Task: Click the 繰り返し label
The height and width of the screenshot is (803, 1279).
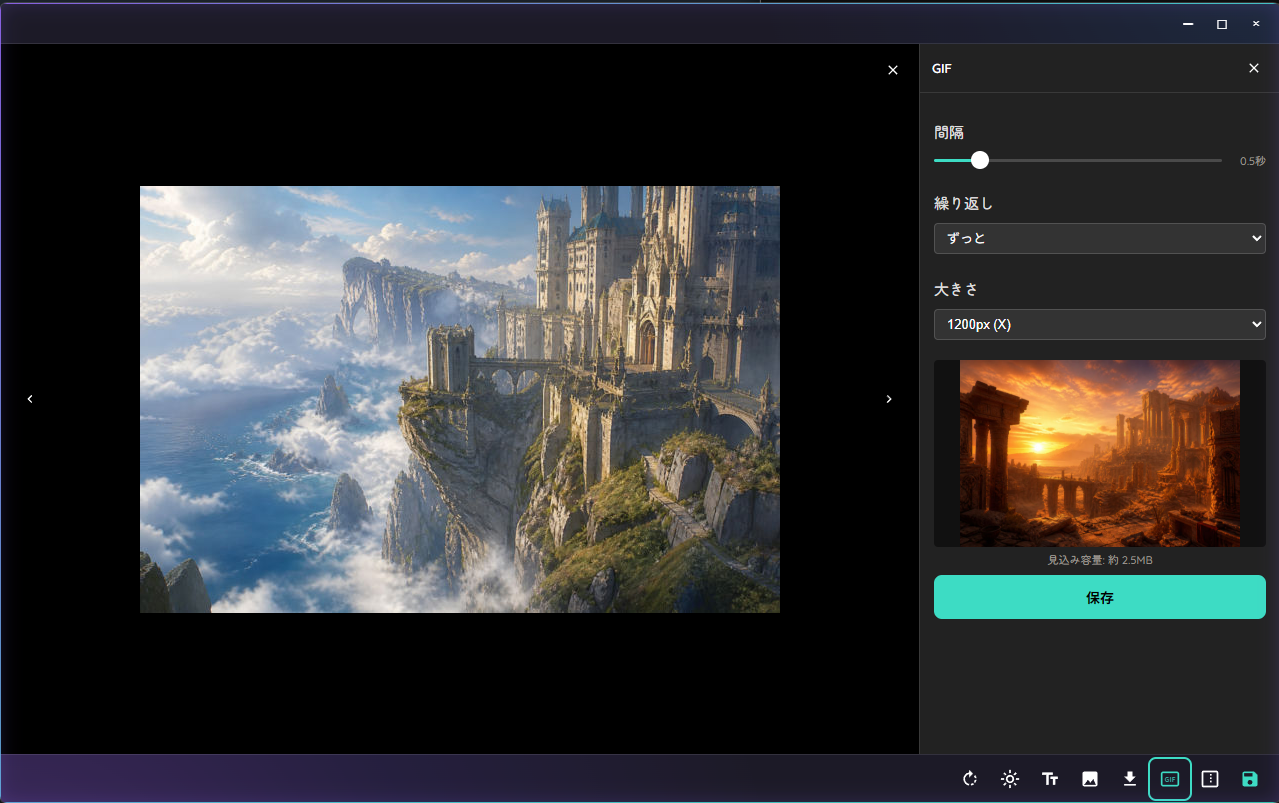Action: click(964, 204)
